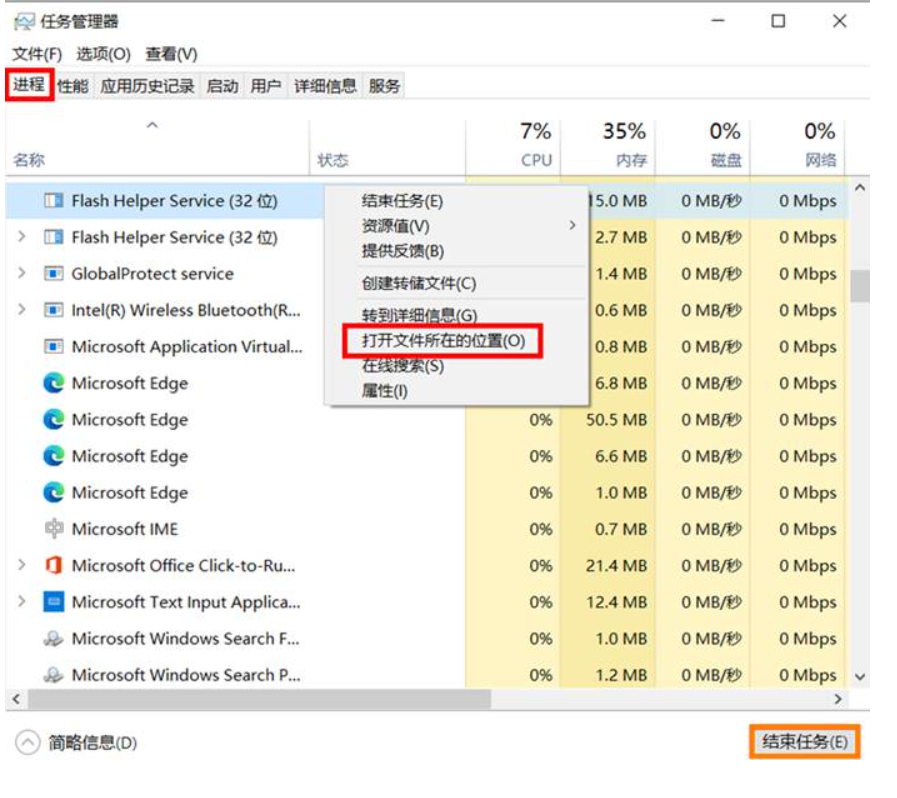Click the vertical scrollbar down arrow
Viewport: 897px width, 798px height.
(x=860, y=677)
